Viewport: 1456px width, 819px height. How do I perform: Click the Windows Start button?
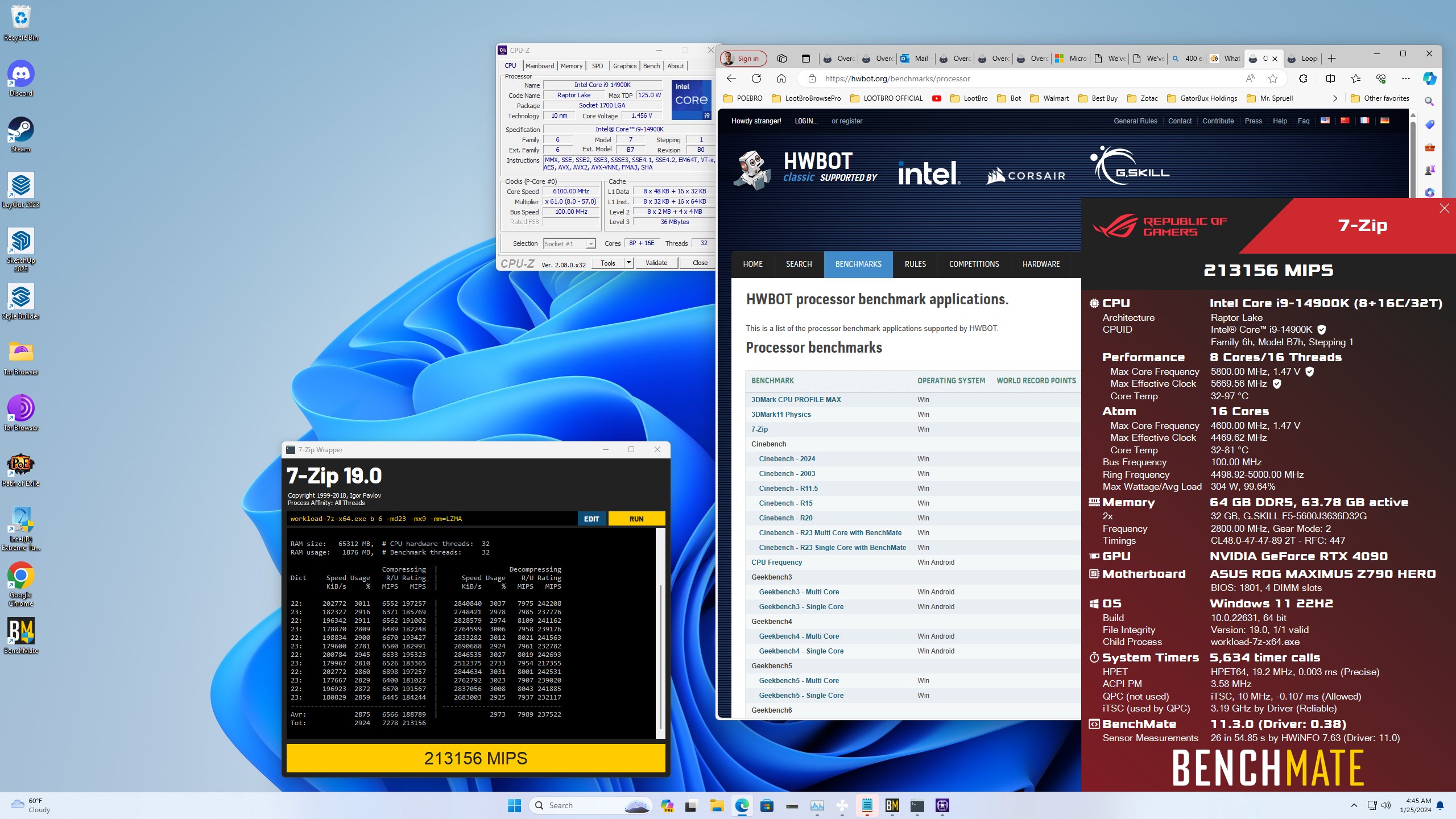click(x=514, y=805)
